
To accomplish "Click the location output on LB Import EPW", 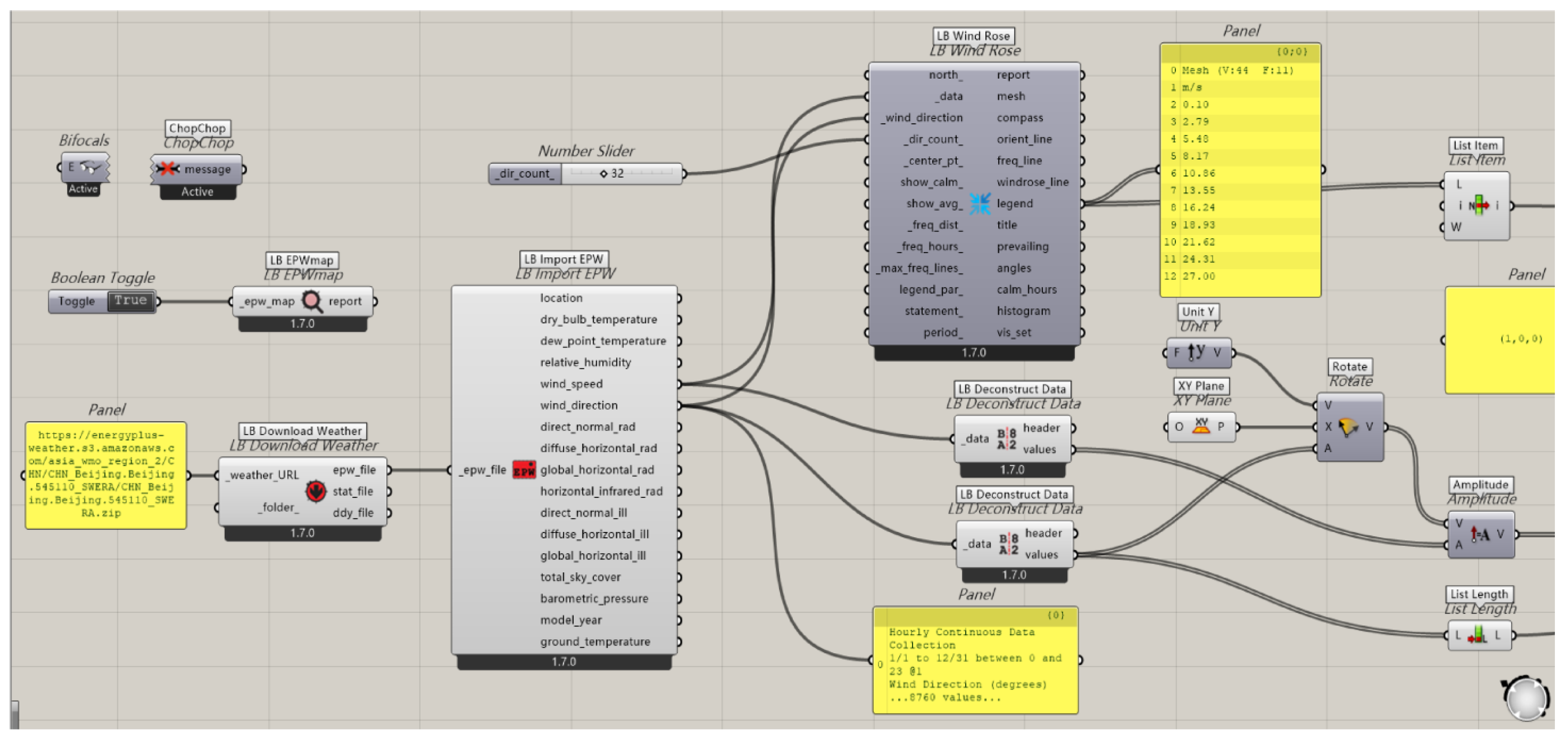I will 561,298.
